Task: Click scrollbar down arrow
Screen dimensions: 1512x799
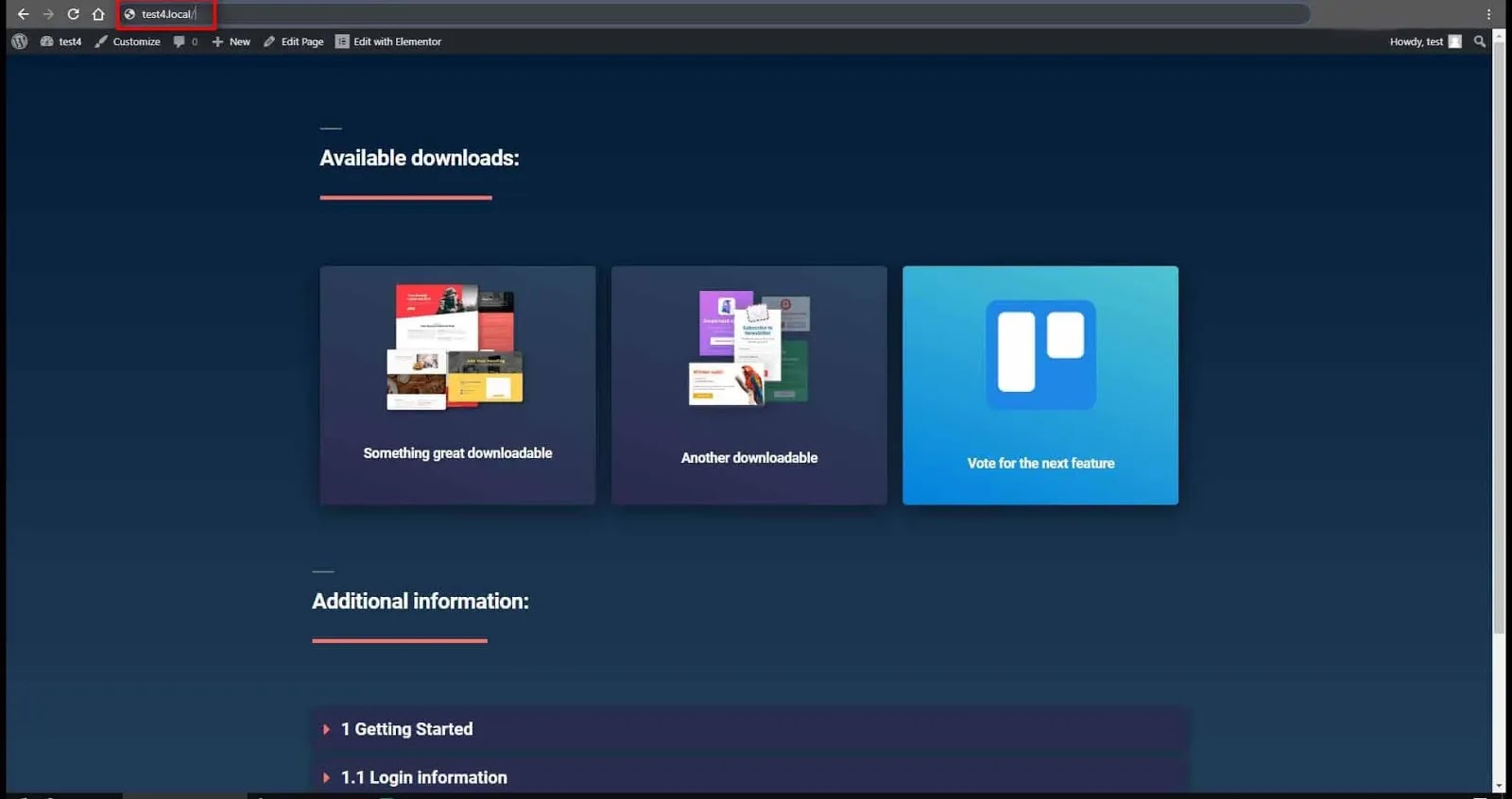Action: click(x=1499, y=786)
